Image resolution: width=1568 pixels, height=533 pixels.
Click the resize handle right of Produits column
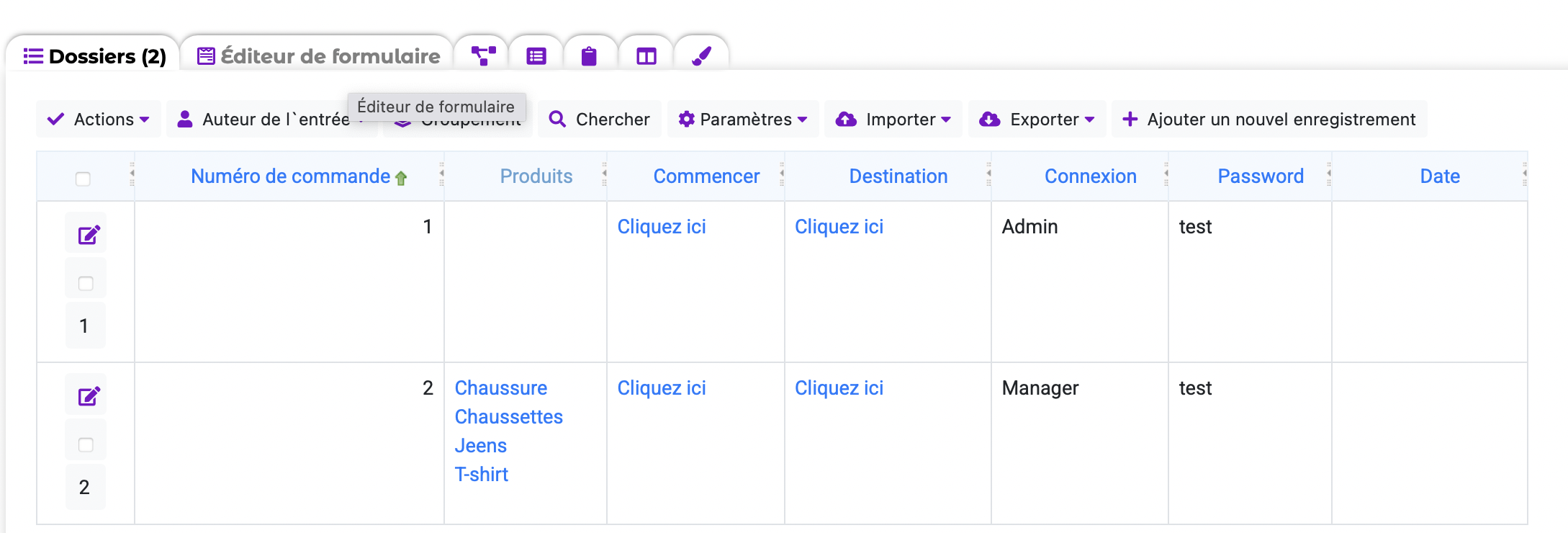click(604, 174)
